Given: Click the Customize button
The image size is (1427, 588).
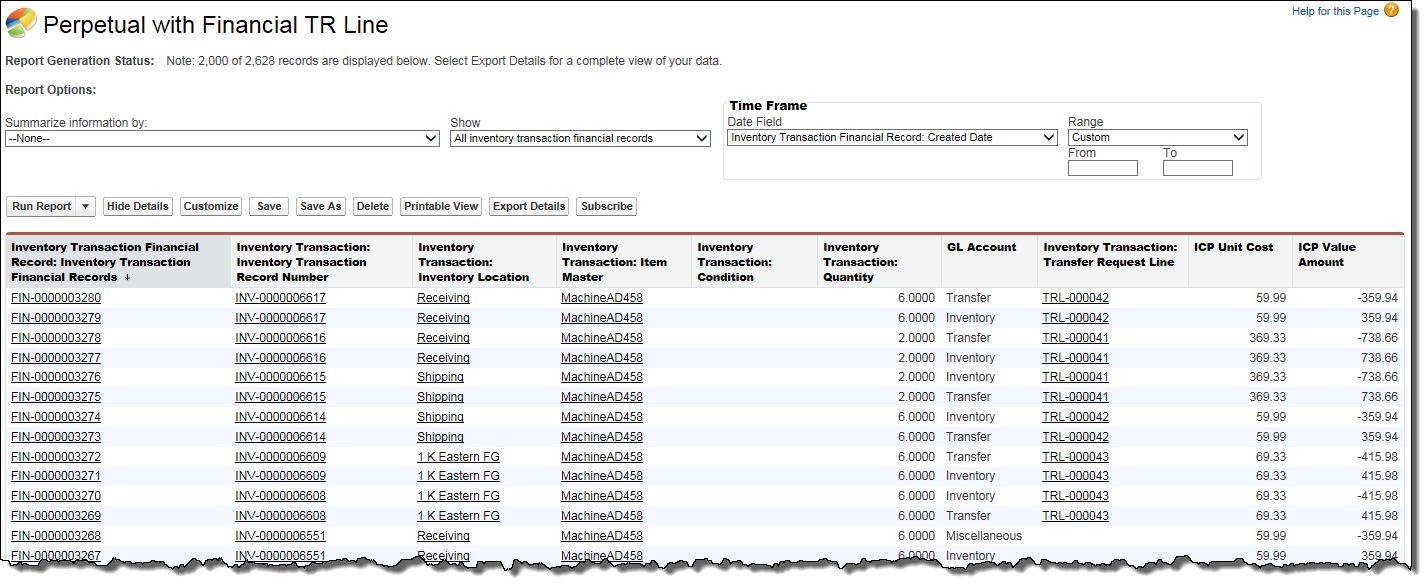Looking at the screenshot, I should point(211,207).
